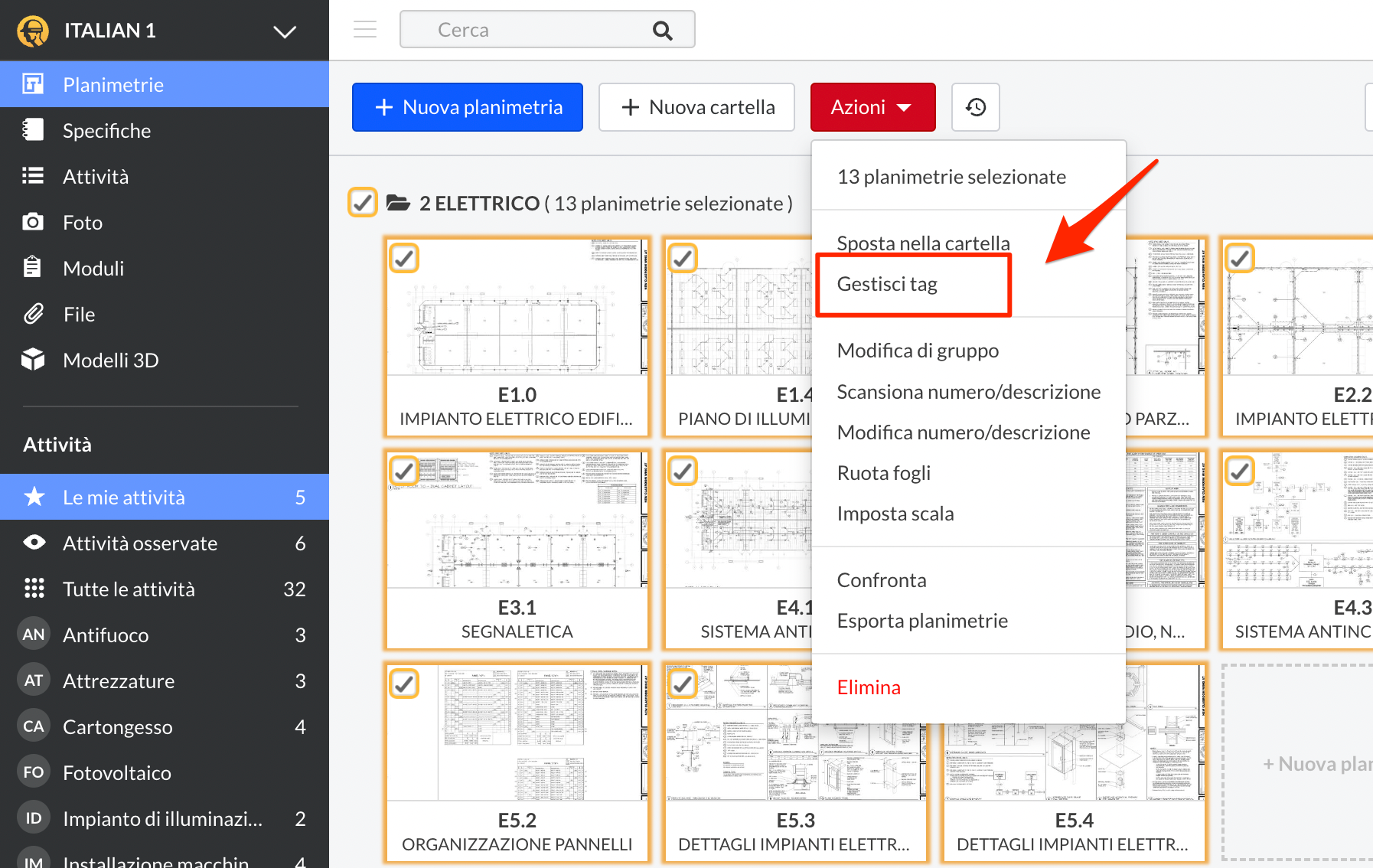Open Modelli 3D cube icon
Viewport: 1373px width, 868px height.
point(33,360)
